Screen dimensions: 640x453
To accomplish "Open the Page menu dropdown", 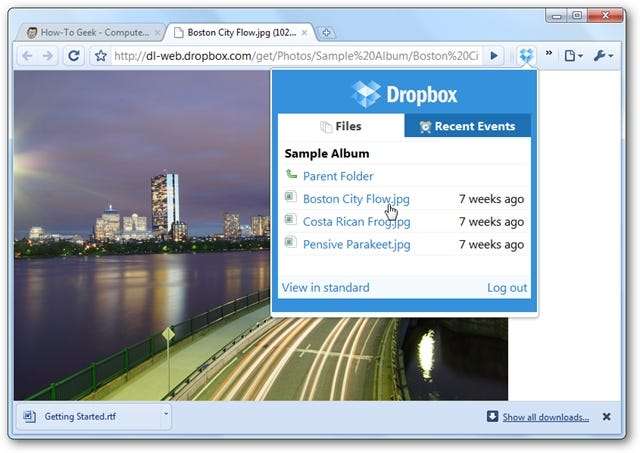I will 573,56.
